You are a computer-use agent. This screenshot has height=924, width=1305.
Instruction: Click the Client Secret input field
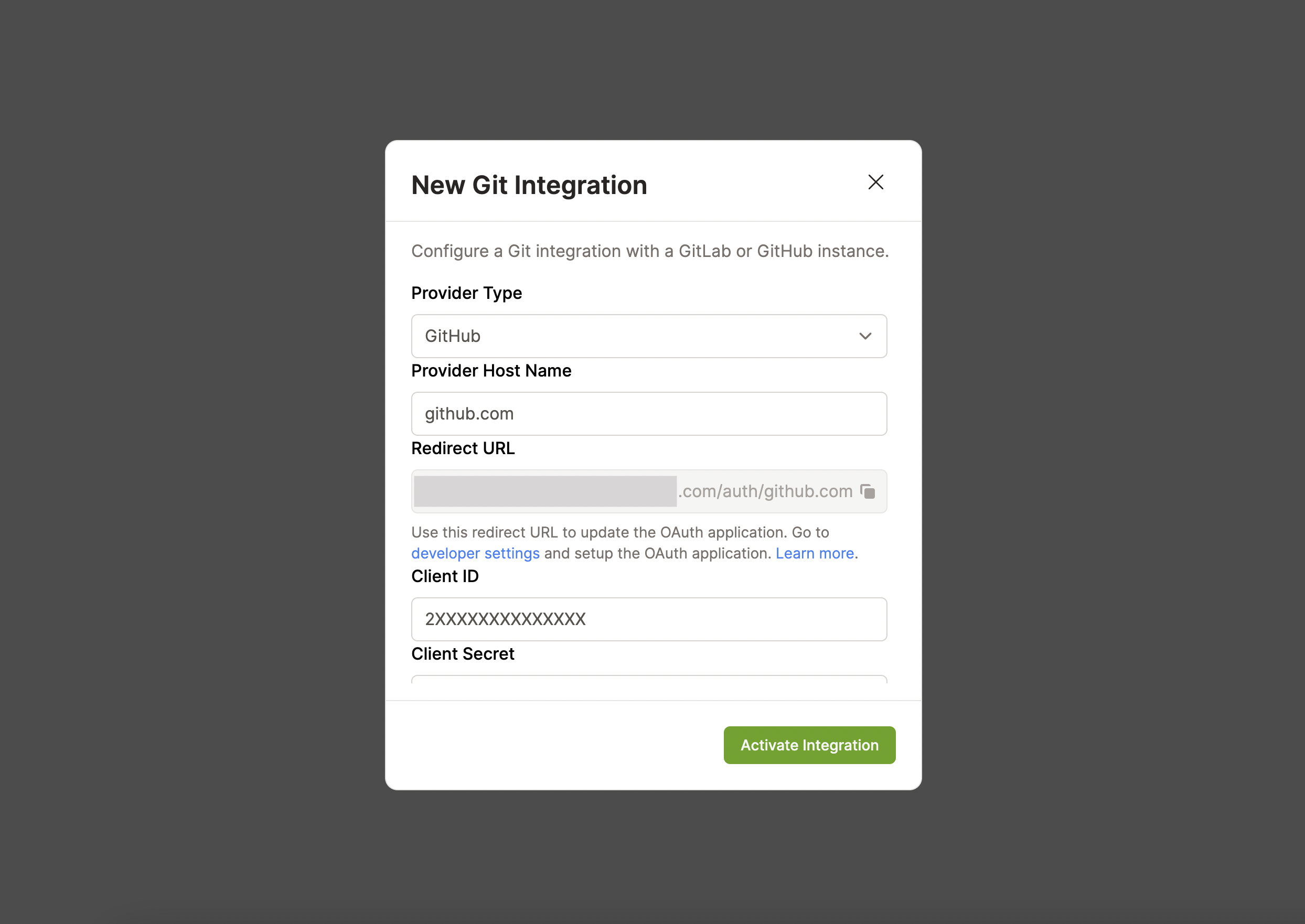(x=649, y=685)
